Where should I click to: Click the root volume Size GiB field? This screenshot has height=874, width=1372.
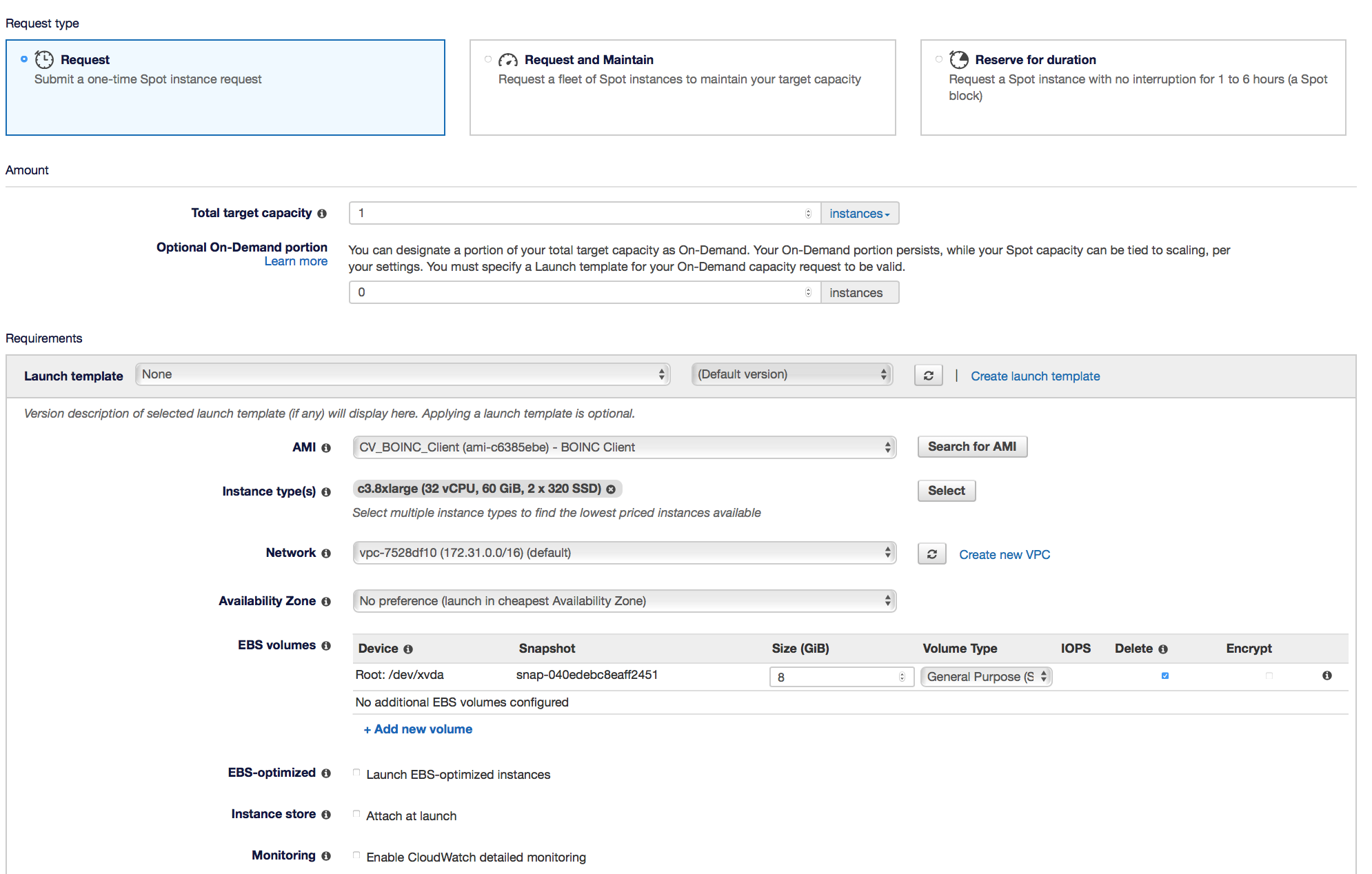(836, 677)
